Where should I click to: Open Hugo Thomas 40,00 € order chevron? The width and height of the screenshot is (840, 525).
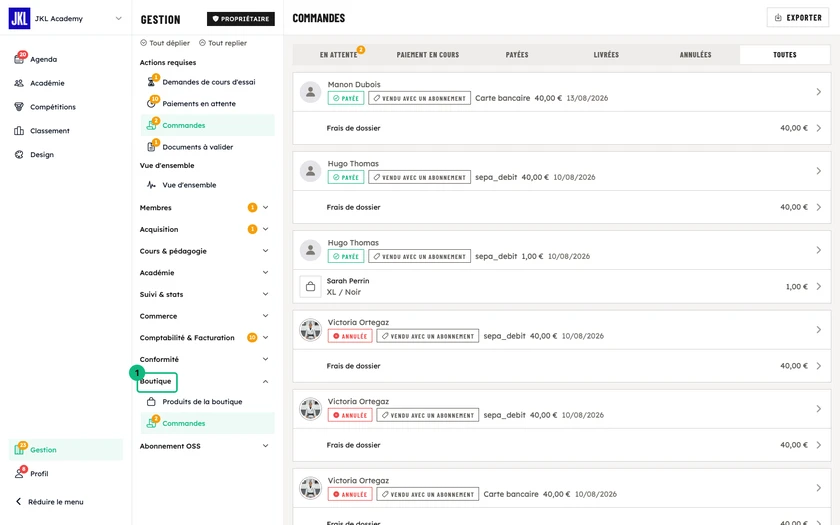[x=819, y=171]
